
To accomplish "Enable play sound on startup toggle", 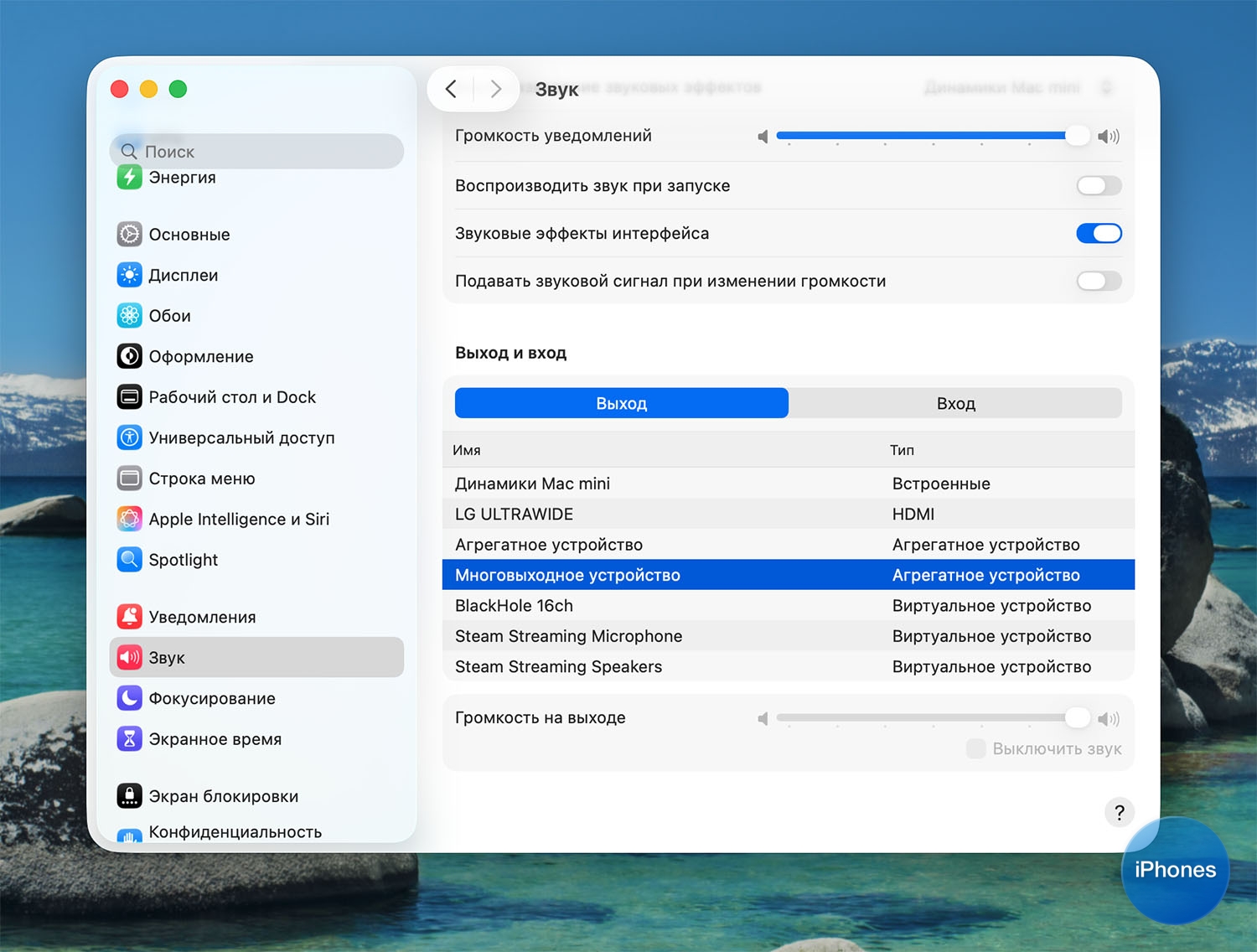I will click(x=1098, y=186).
